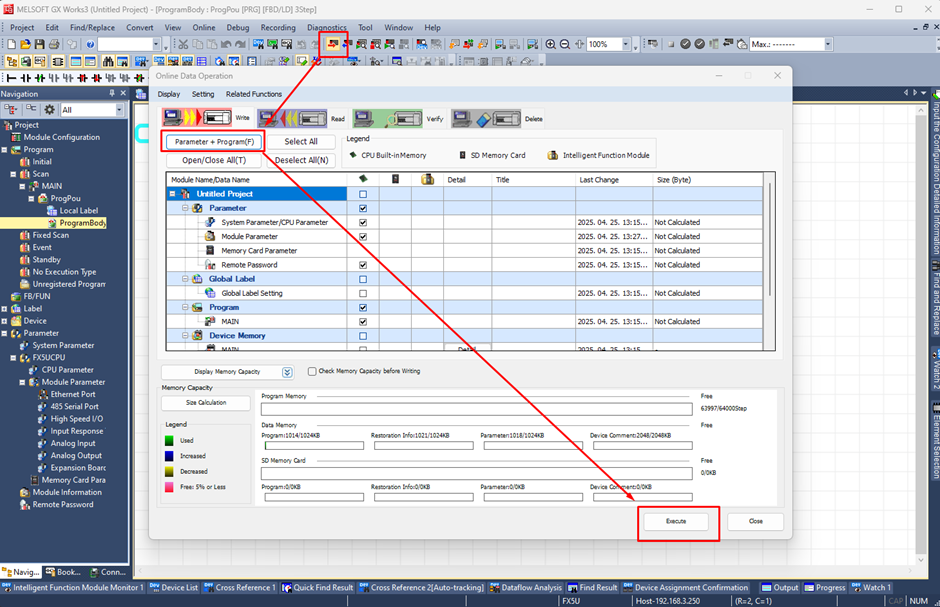Click Open/Close All(T) button
Viewport: 940px width, 607px height.
pyautogui.click(x=214, y=160)
